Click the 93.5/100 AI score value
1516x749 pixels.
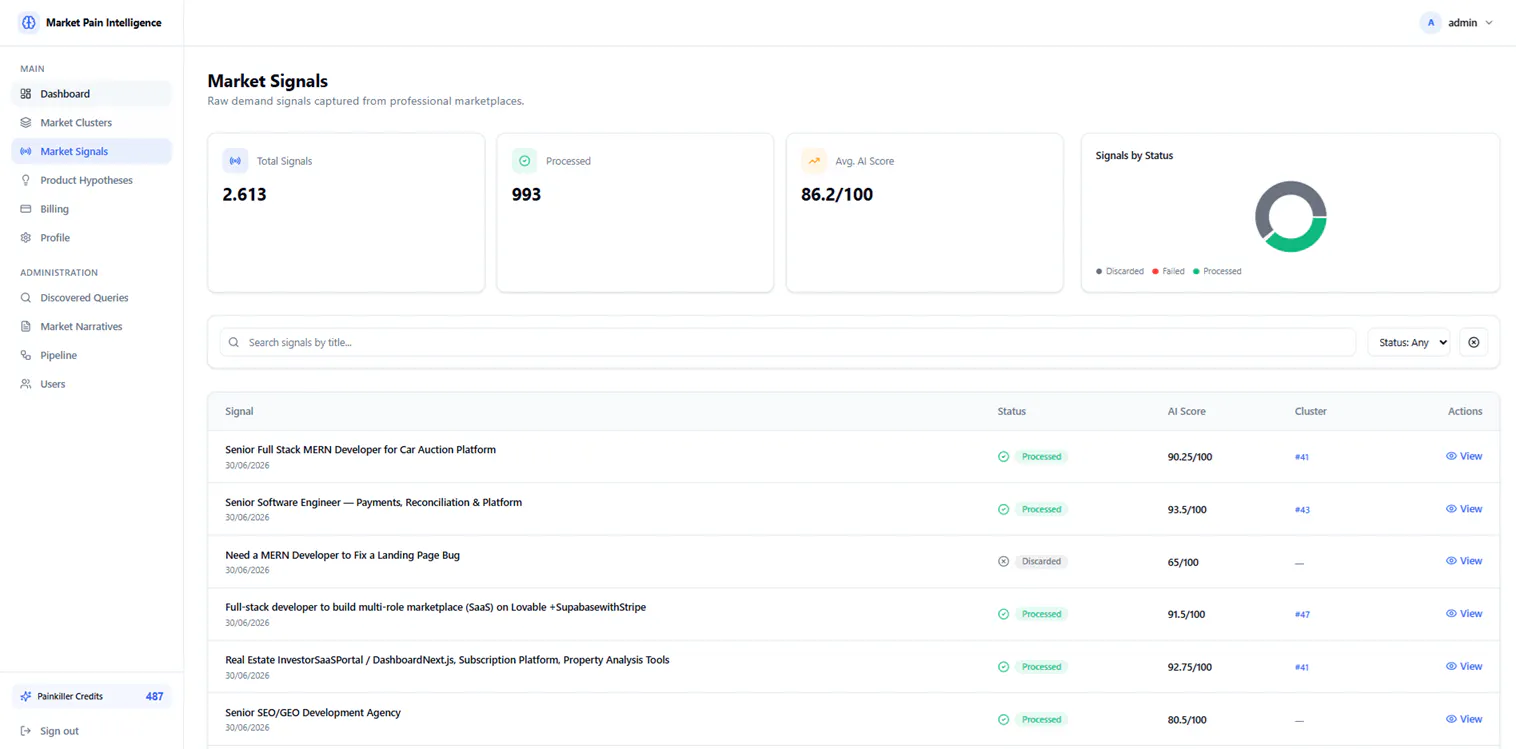tap(1187, 510)
